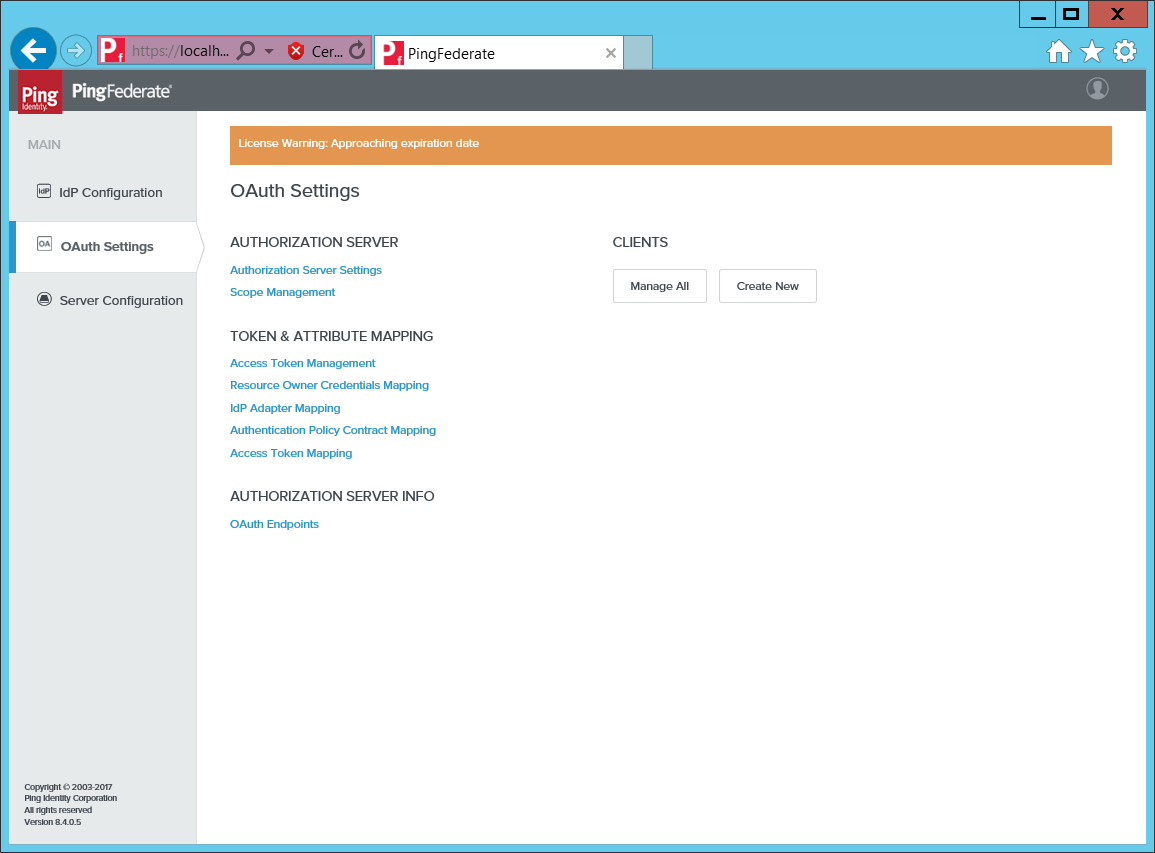1155x853 pixels.
Task: Click the browser Home icon
Action: [1059, 52]
